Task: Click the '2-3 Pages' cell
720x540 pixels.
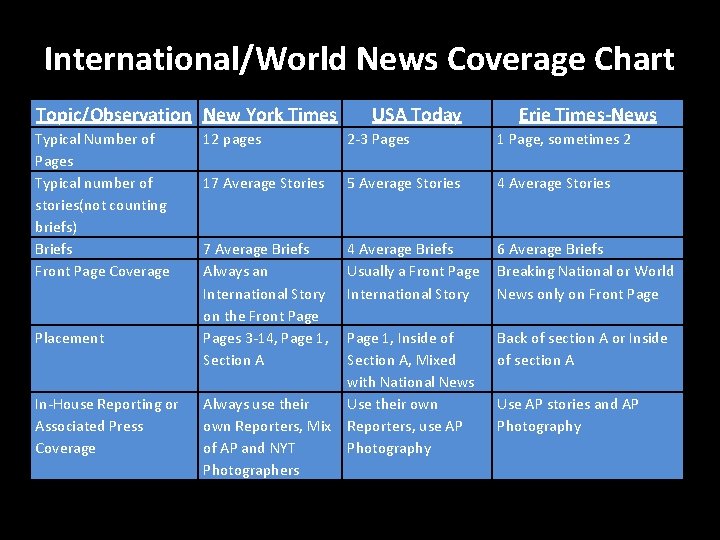Action: [417, 150]
